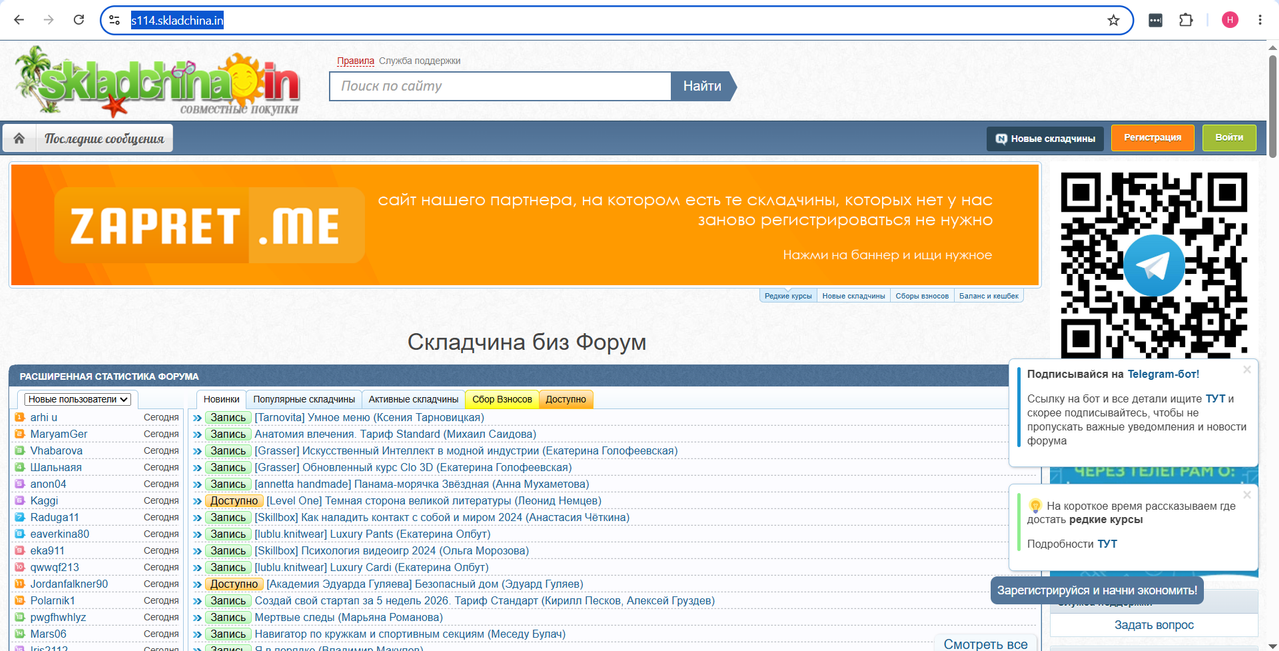Go to forum home via house icon

[19, 138]
